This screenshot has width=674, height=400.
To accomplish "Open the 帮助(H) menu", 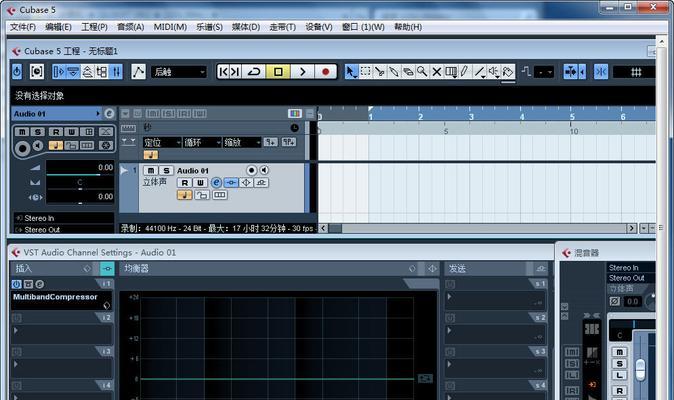I will (408, 27).
